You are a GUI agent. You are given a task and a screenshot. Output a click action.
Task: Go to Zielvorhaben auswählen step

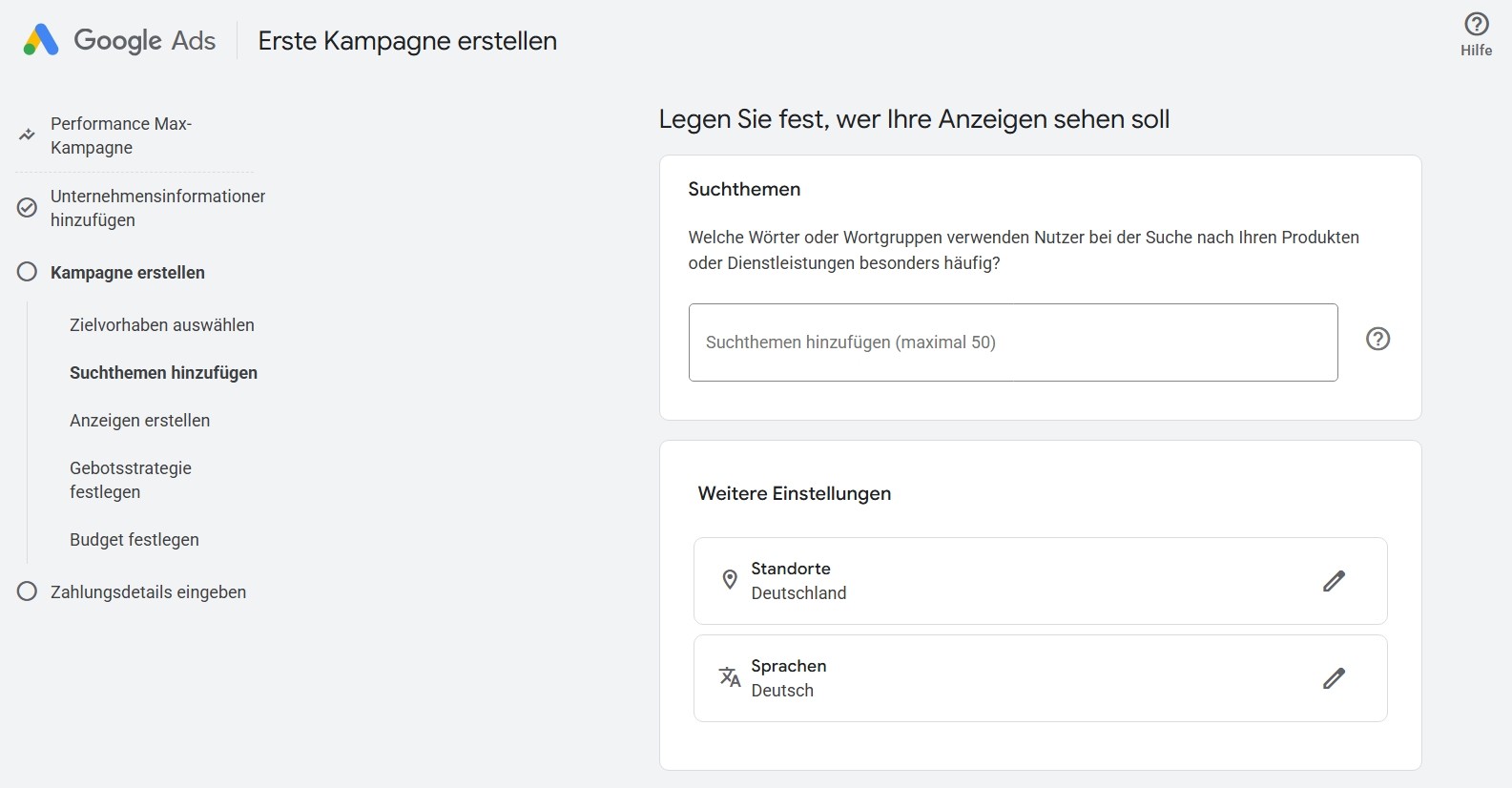(161, 325)
